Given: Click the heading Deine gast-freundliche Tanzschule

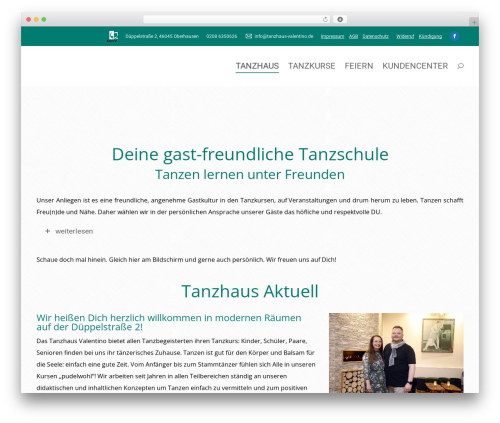Looking at the screenshot, I should tap(250, 154).
